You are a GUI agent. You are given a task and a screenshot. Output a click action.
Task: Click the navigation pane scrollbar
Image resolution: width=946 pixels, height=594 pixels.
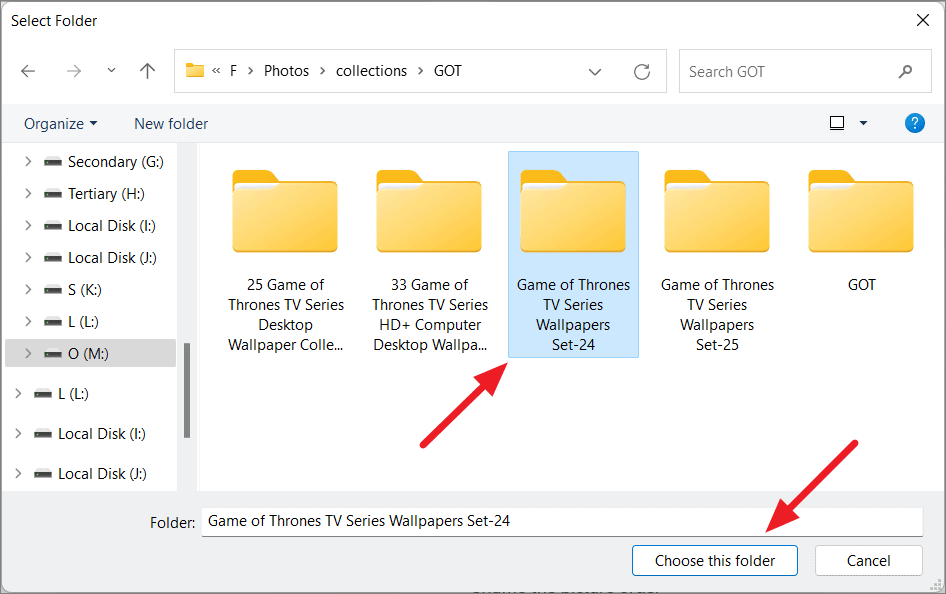(x=187, y=390)
